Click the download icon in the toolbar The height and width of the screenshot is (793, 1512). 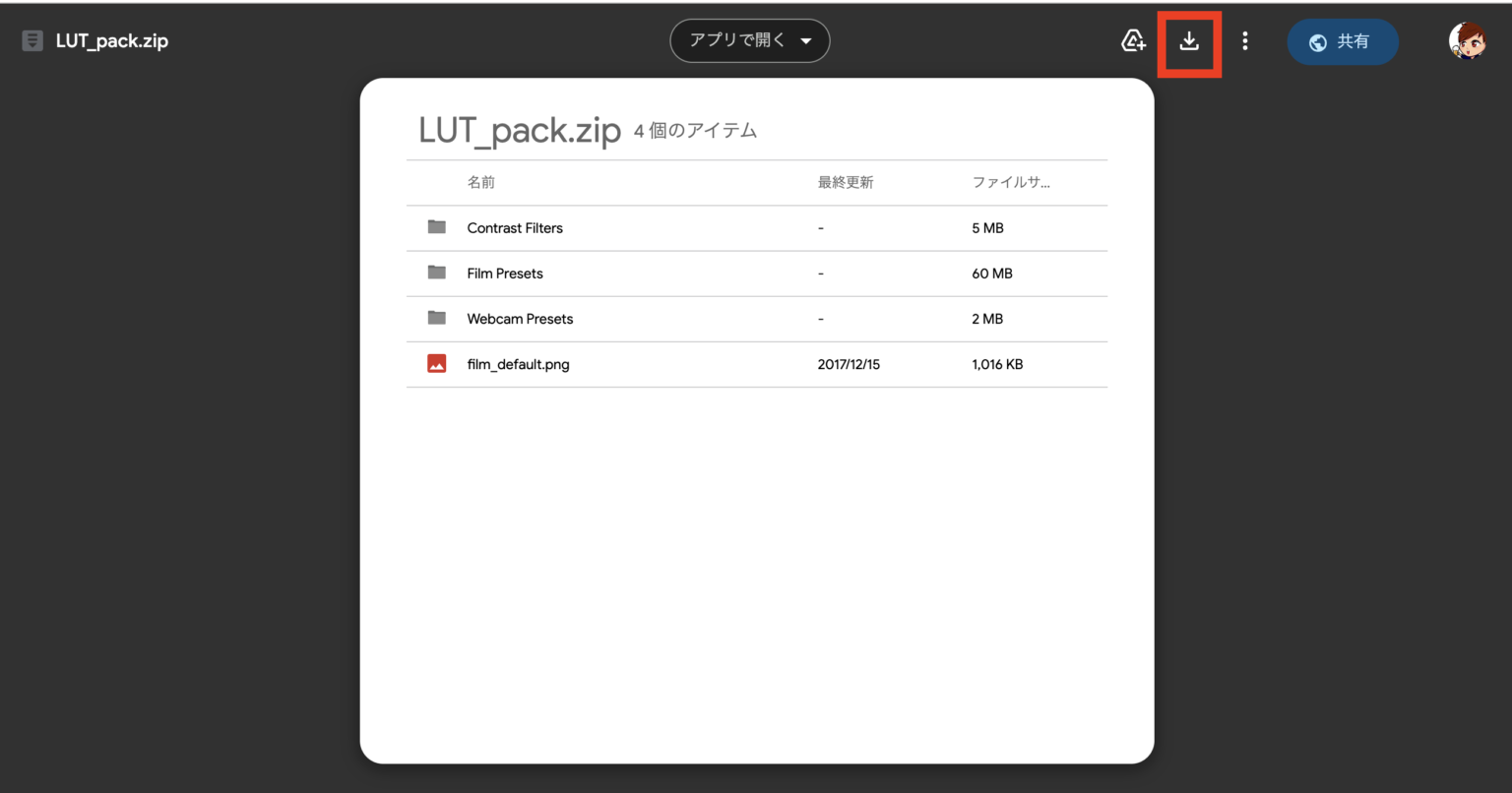click(1189, 40)
